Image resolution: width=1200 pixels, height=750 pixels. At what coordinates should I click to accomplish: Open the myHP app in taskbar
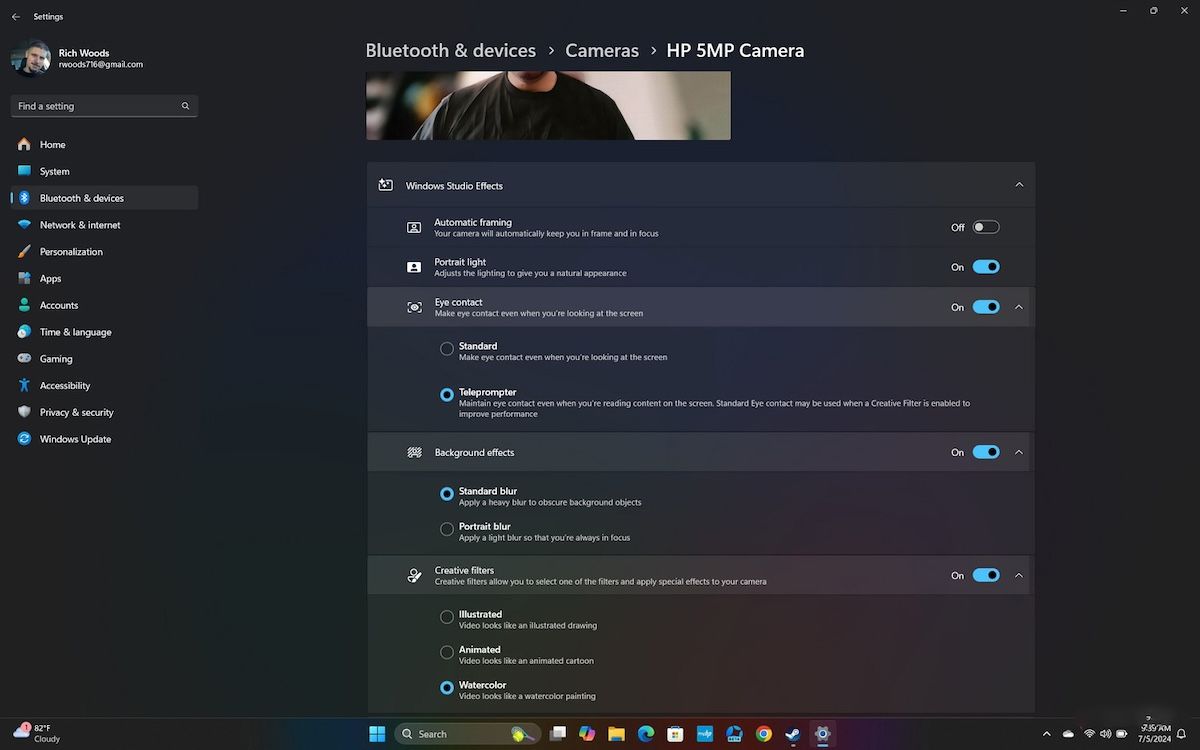coord(705,734)
